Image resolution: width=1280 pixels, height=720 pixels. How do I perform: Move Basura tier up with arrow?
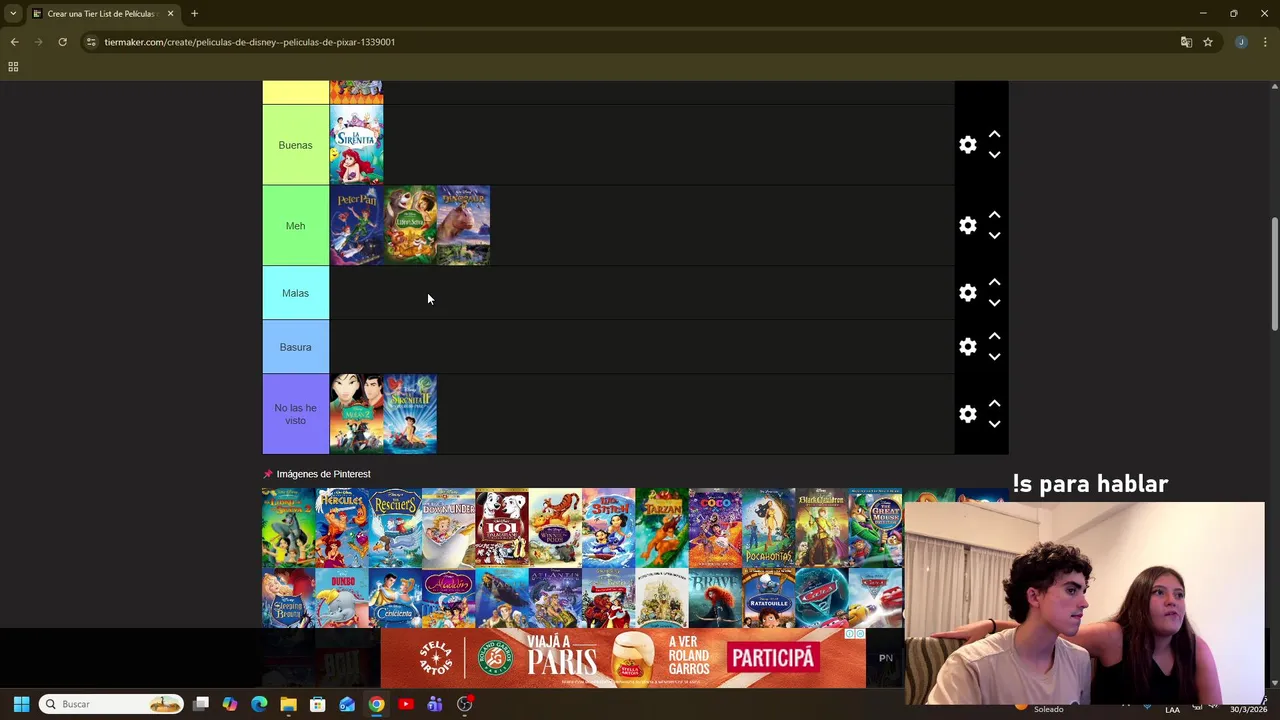point(994,336)
